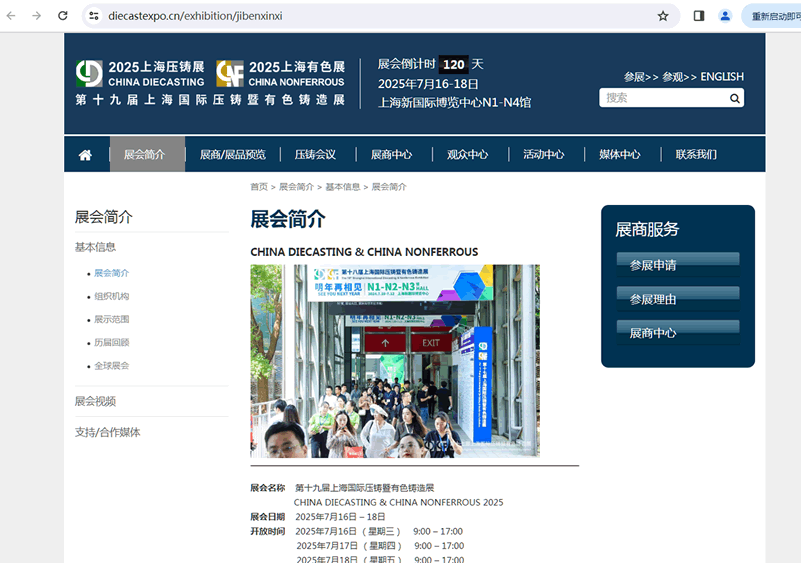Select 展会简介 sidebar sub-item
The height and width of the screenshot is (563, 801).
click(x=111, y=273)
